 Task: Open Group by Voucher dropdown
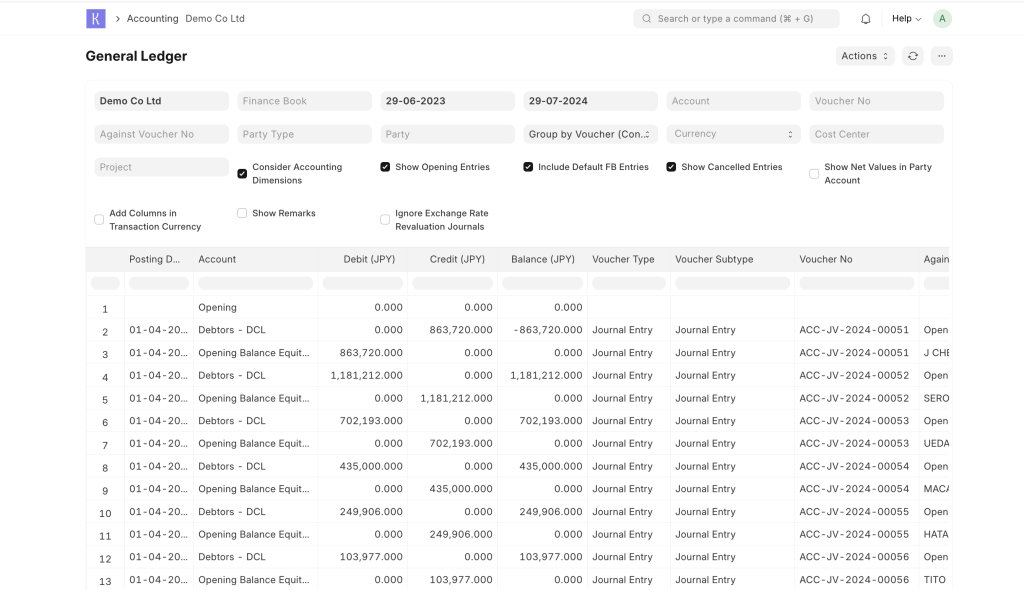(x=590, y=134)
